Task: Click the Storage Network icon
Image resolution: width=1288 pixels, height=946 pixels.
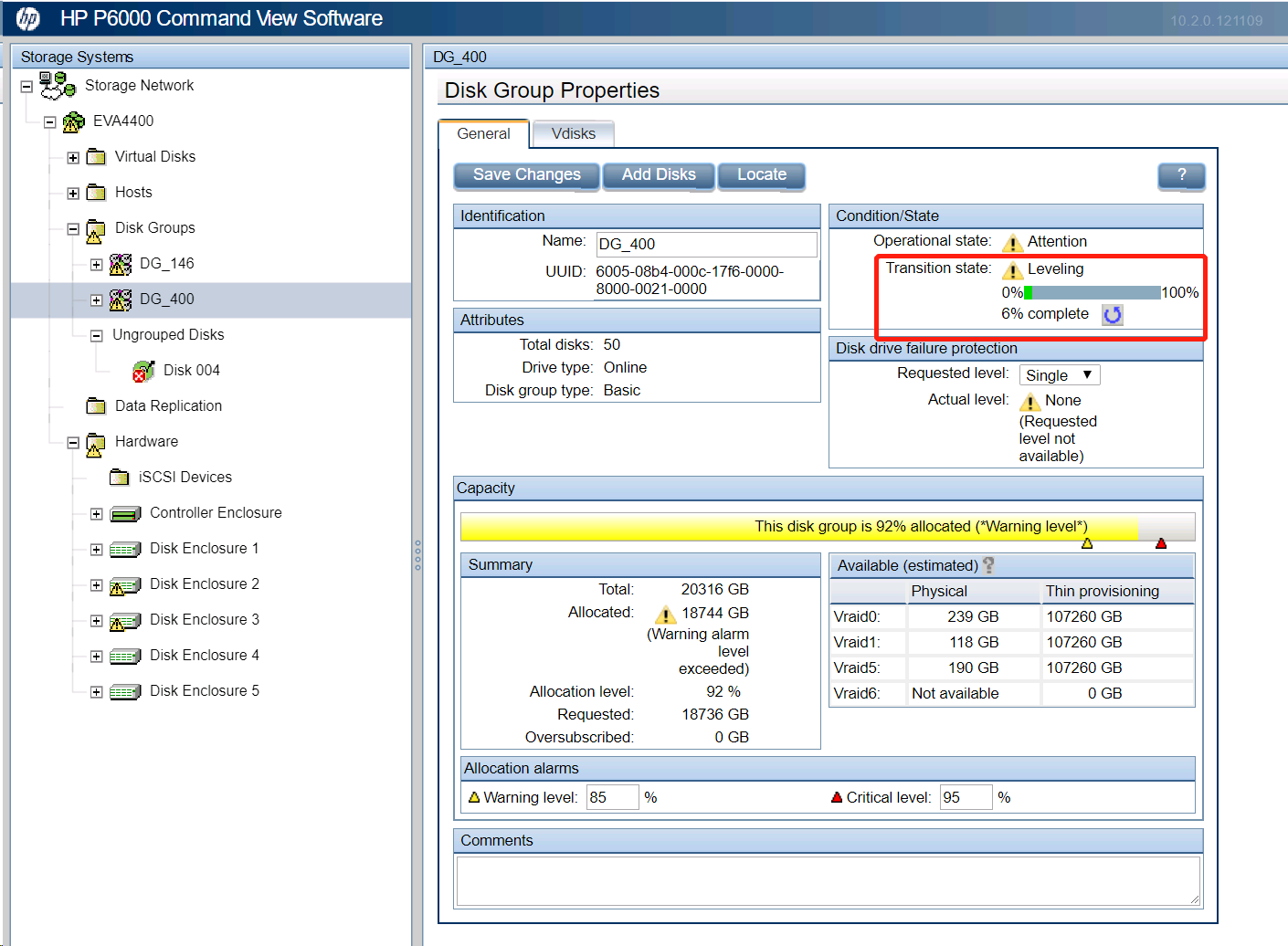Action: [x=58, y=86]
